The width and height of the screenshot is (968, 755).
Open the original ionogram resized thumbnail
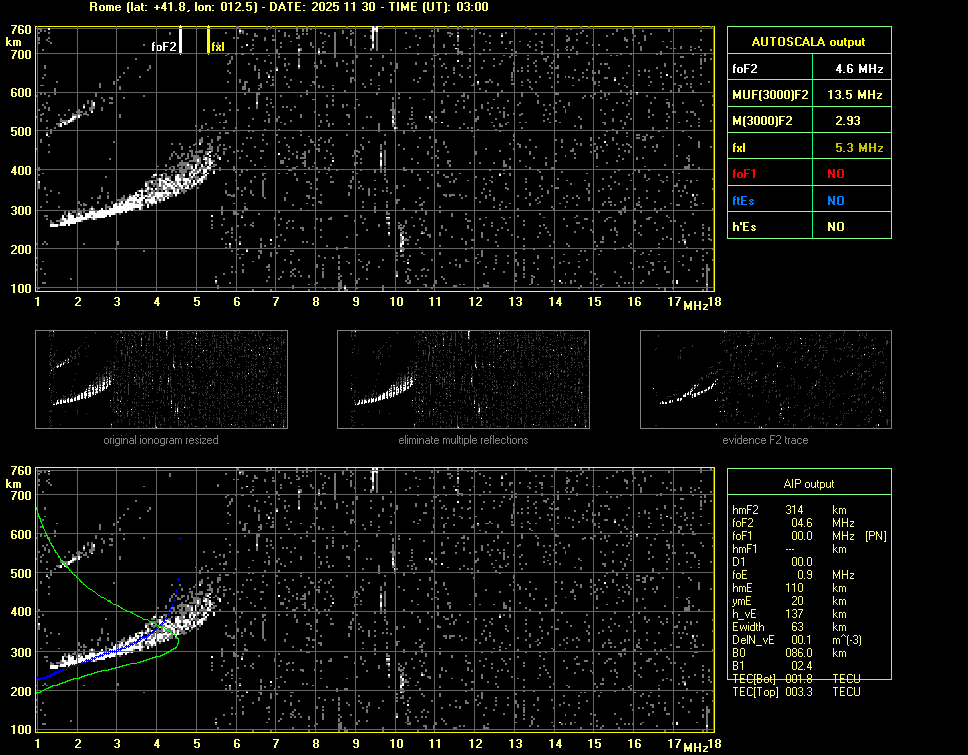161,379
